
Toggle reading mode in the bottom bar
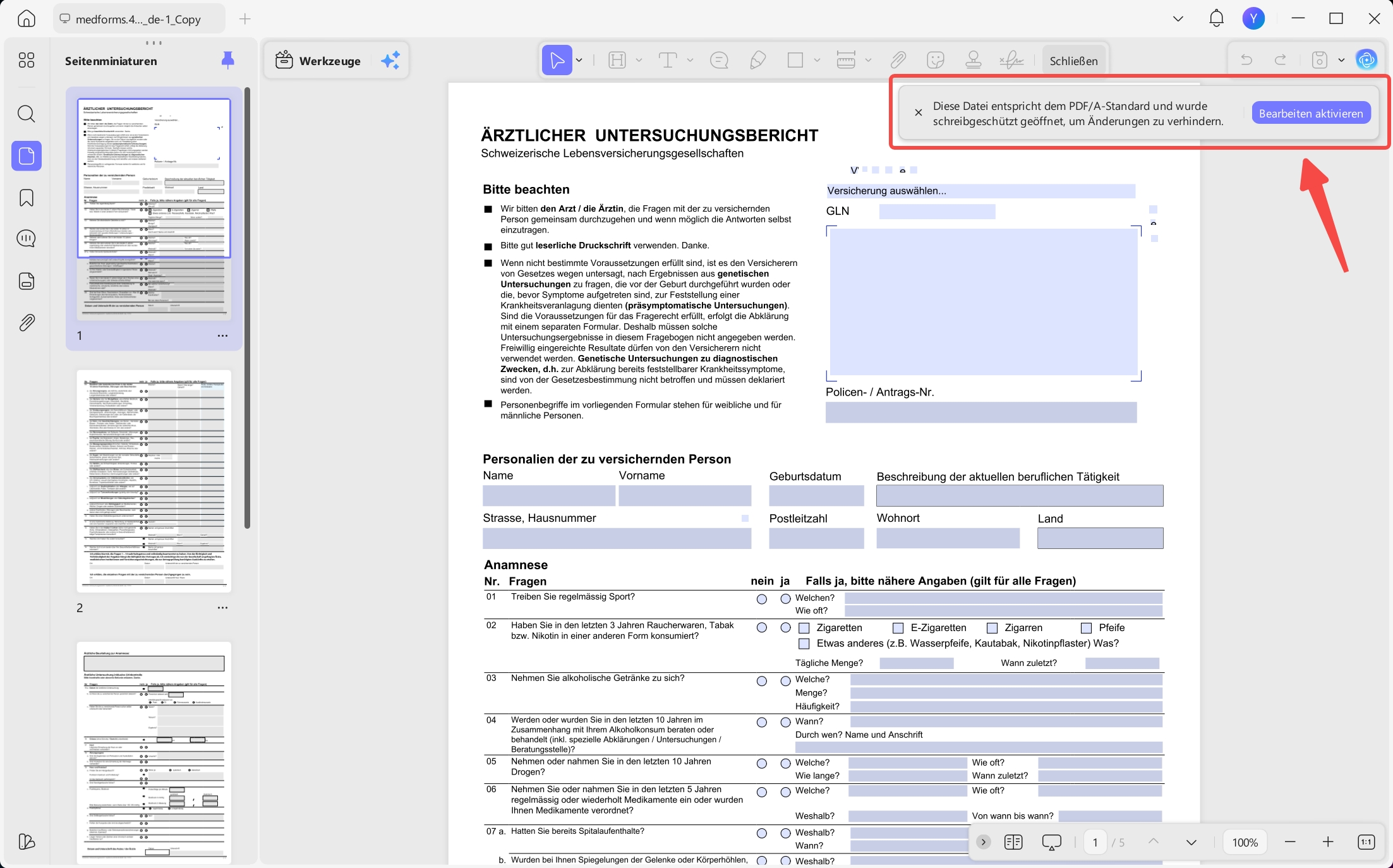[1013, 841]
